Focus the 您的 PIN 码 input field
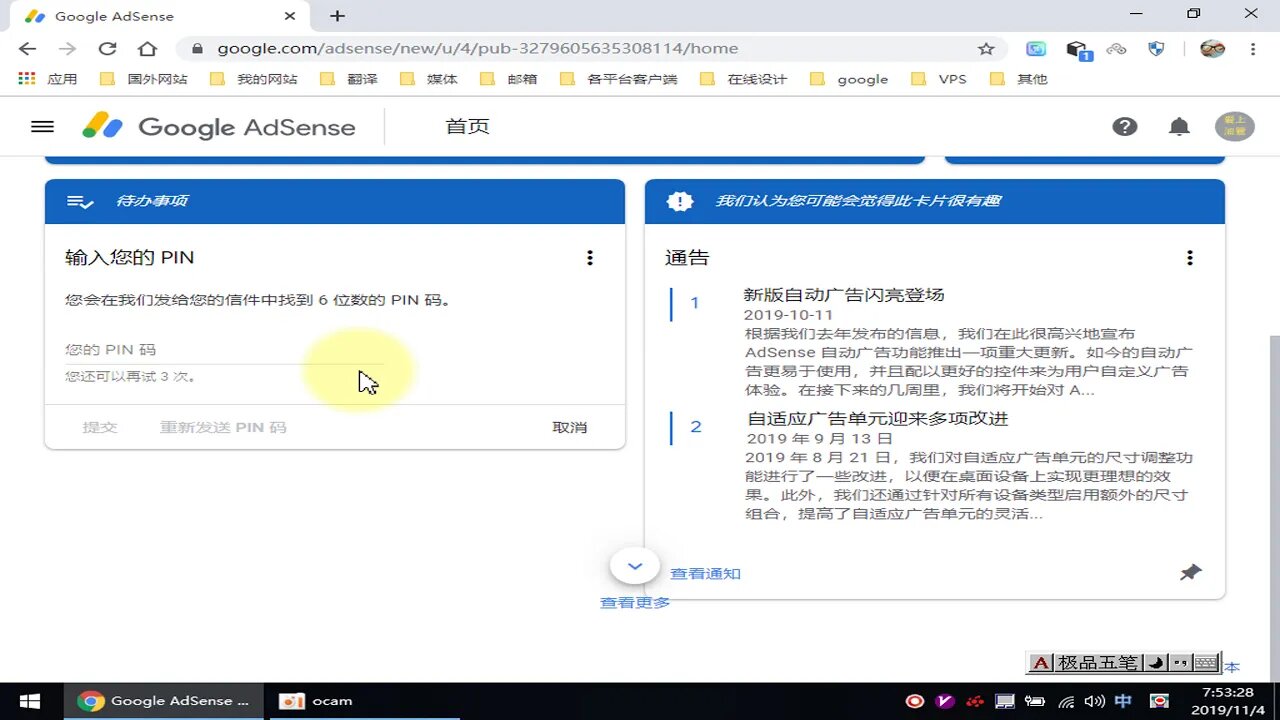 coord(224,350)
